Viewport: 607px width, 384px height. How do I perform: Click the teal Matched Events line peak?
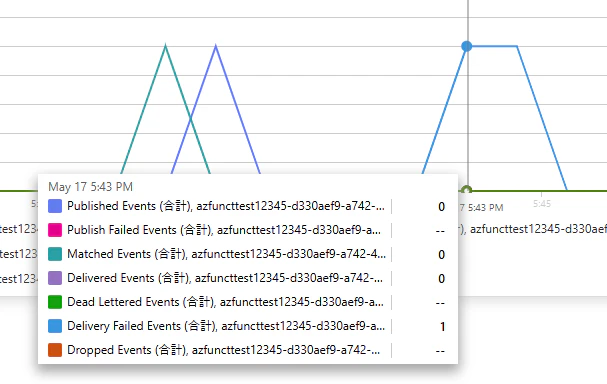pos(165,46)
